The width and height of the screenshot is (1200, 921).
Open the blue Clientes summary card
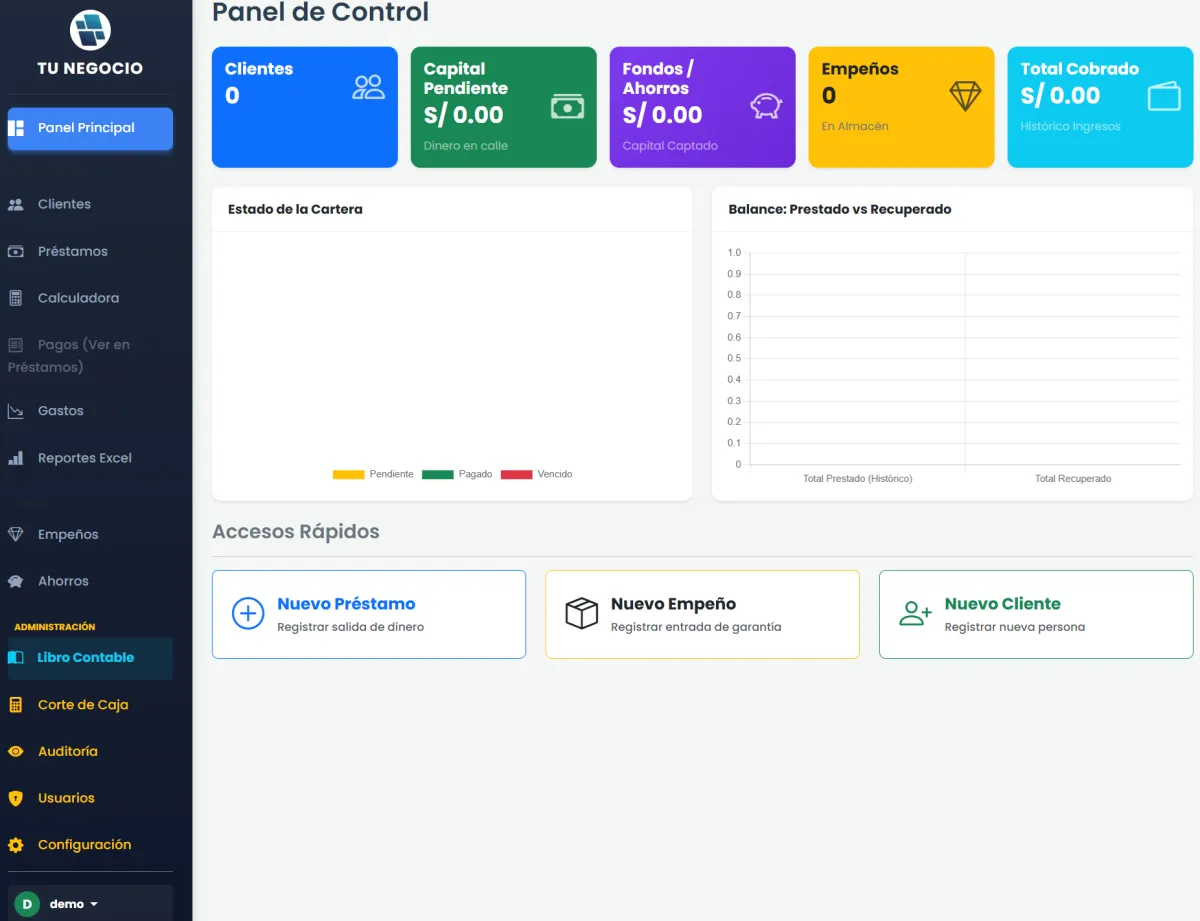tap(305, 107)
